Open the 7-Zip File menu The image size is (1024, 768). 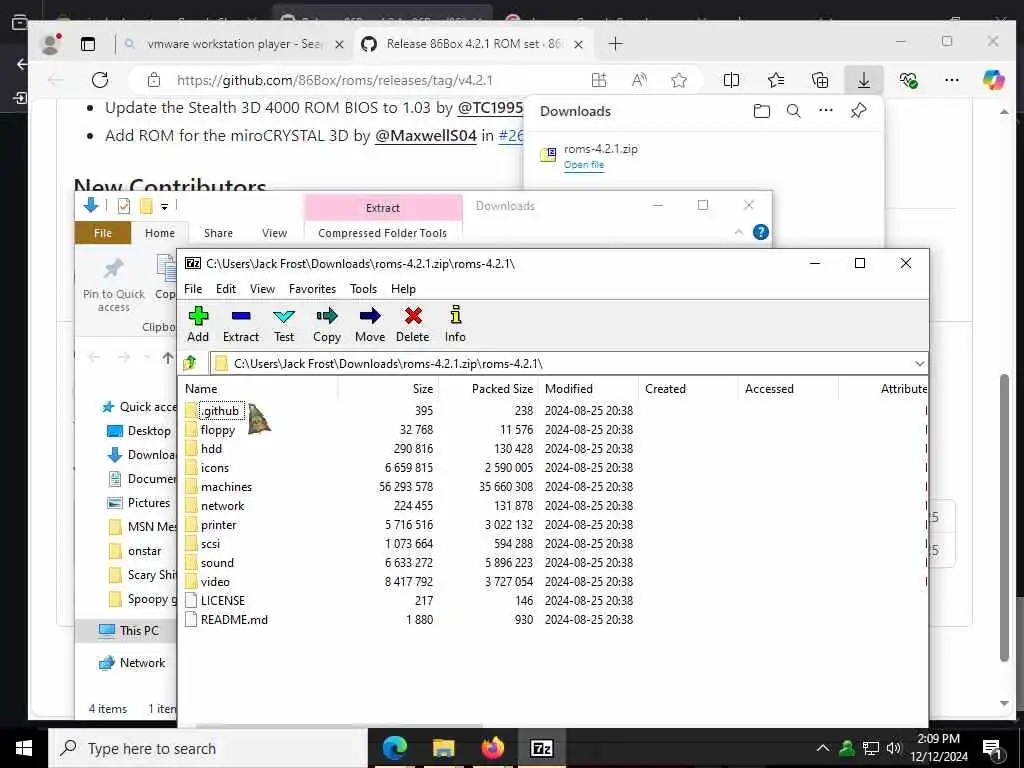tap(193, 289)
